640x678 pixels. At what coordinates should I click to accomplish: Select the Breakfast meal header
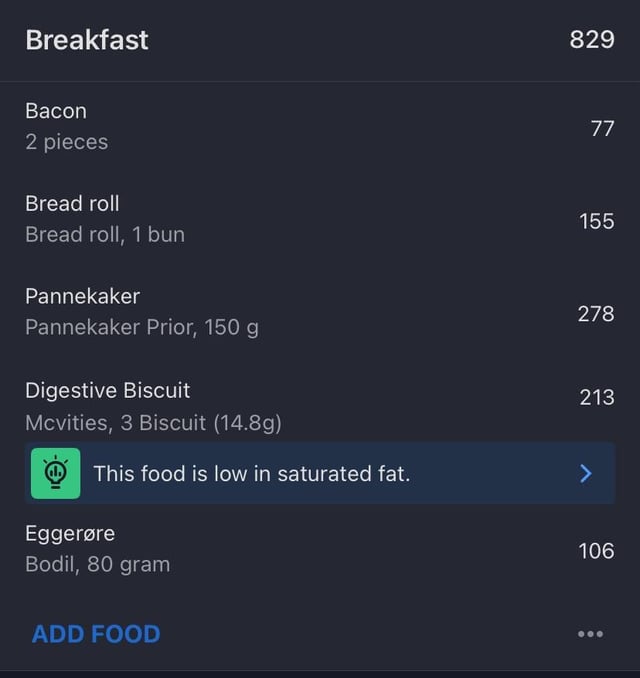click(87, 40)
